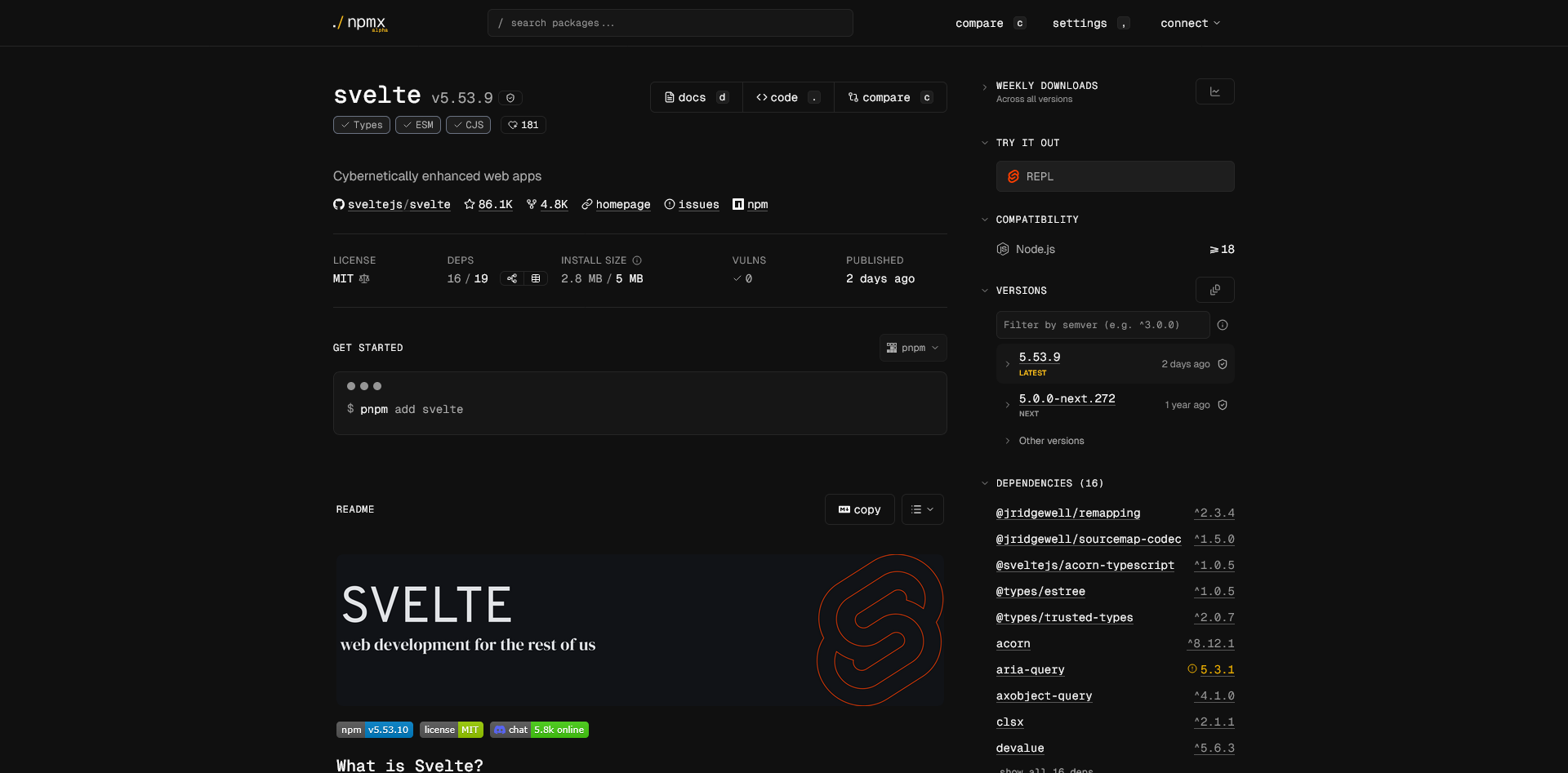This screenshot has width=1568, height=773.
Task: Collapse the Dependencies (16) section
Action: 985,483
